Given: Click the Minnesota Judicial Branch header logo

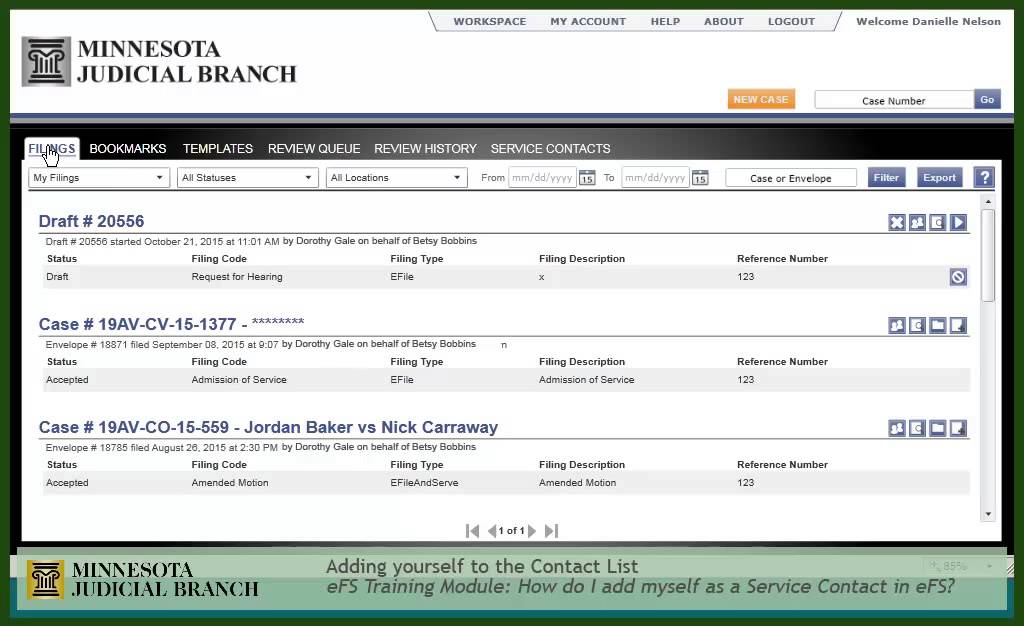Looking at the screenshot, I should [159, 61].
